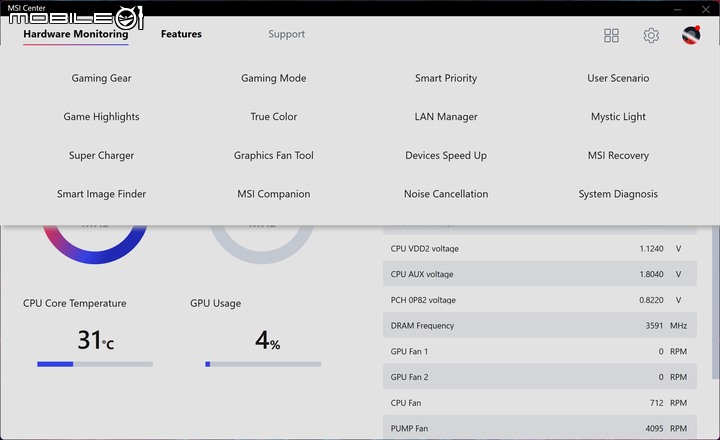
Task: Select PUMP Fan row
Action: [x=540, y=428]
